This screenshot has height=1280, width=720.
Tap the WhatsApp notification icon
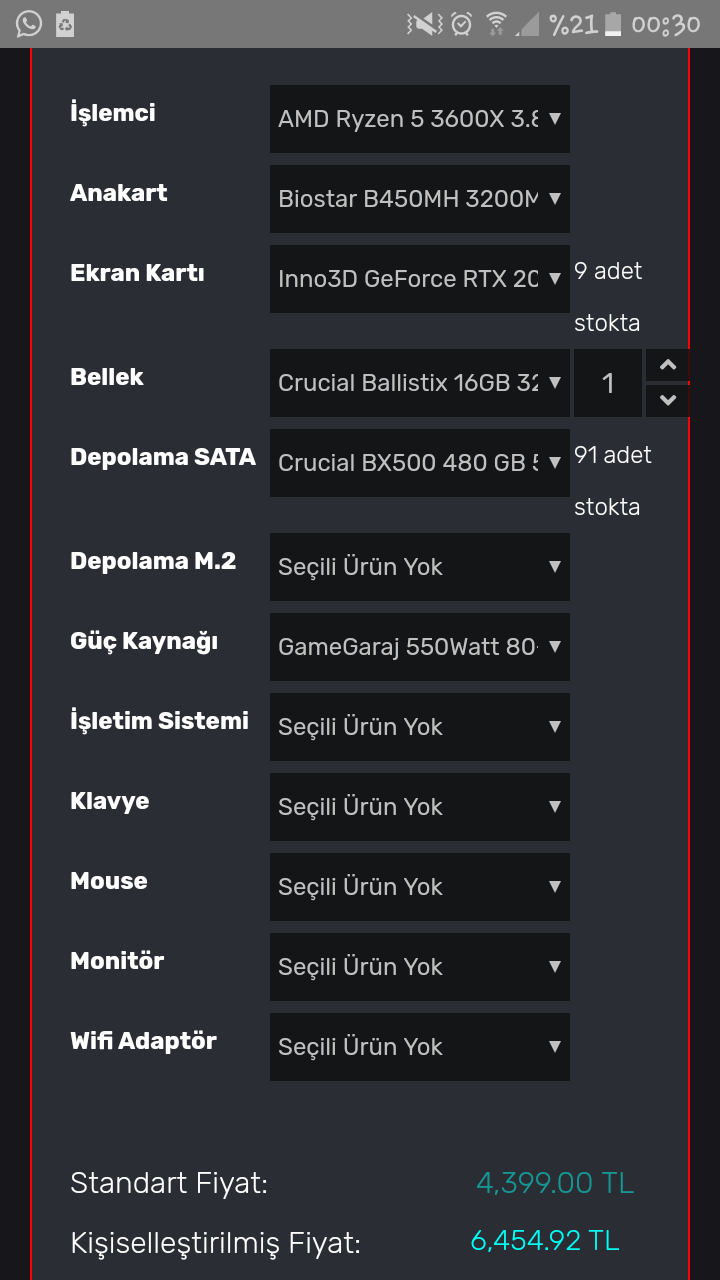click(x=29, y=23)
